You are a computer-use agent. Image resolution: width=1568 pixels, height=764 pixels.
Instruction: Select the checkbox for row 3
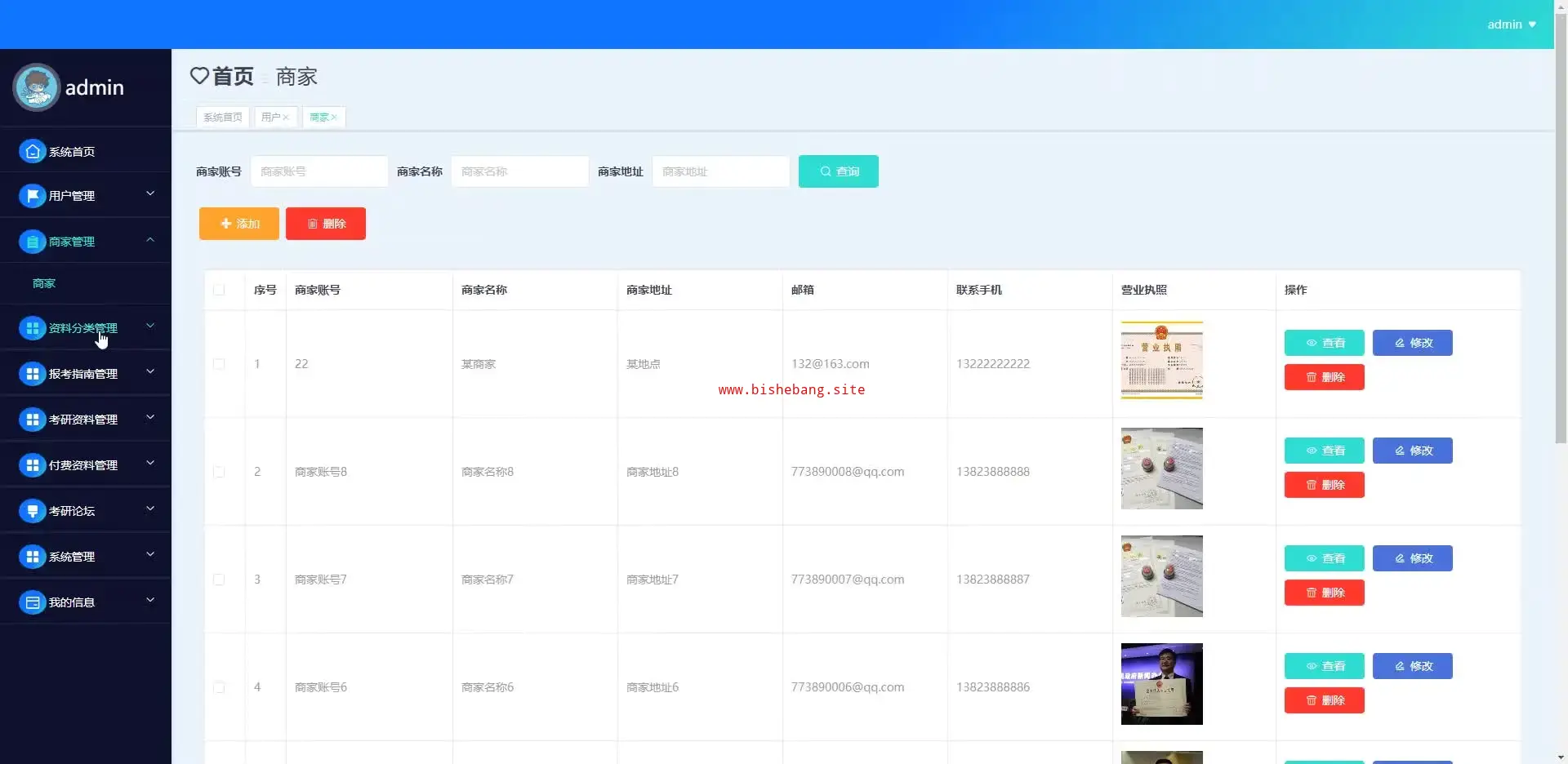(x=219, y=580)
